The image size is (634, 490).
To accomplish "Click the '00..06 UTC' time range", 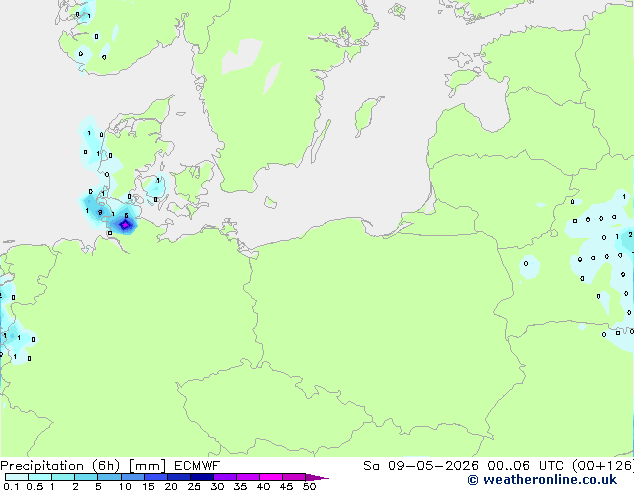I will tap(525, 466).
